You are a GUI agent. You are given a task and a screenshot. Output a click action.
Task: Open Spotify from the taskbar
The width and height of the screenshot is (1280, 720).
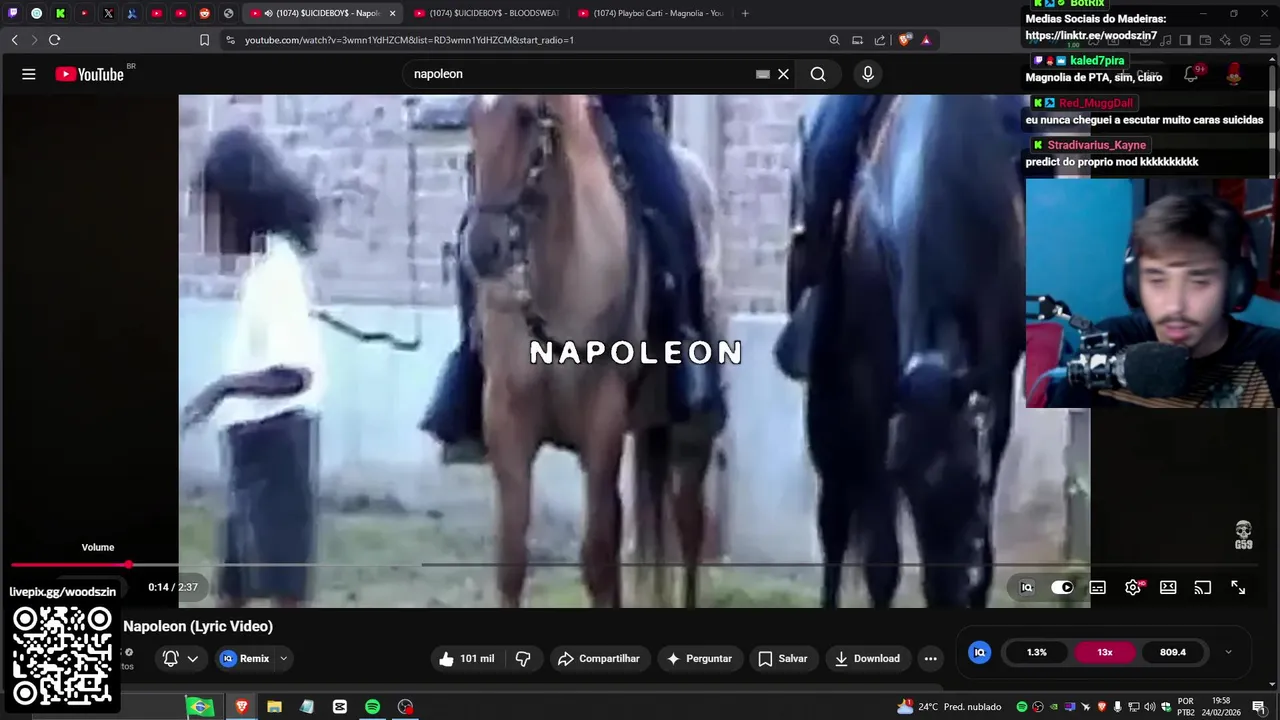pyautogui.click(x=372, y=707)
